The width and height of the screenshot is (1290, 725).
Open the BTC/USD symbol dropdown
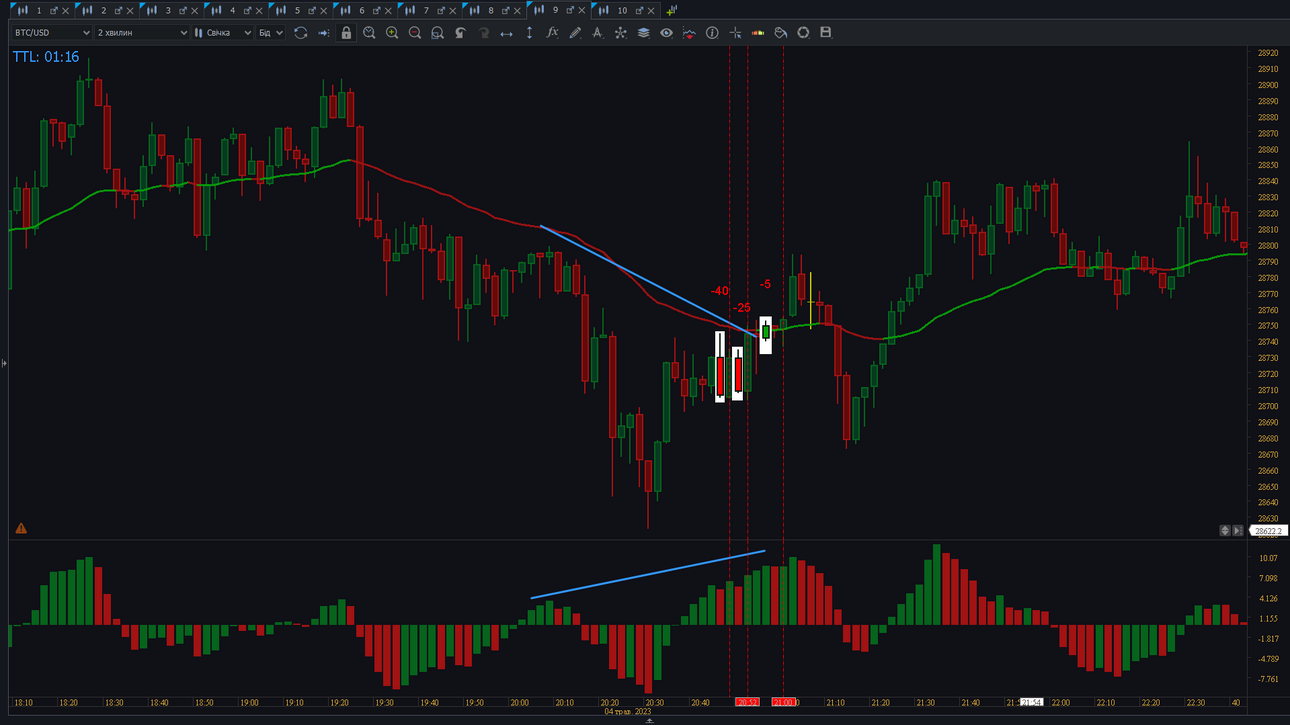(x=52, y=33)
